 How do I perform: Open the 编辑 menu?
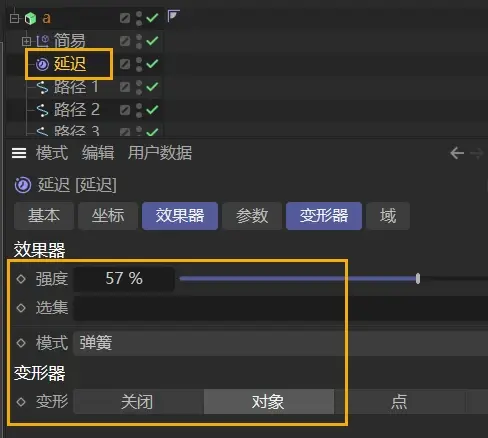[x=98, y=153]
